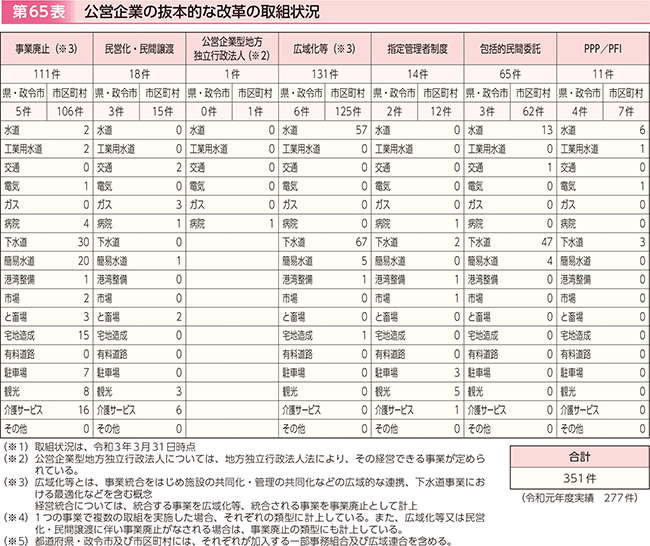Viewport: 650px width, 546px height.
Task: Click 病院 value 4 under 事業廃止
Action: click(86, 223)
